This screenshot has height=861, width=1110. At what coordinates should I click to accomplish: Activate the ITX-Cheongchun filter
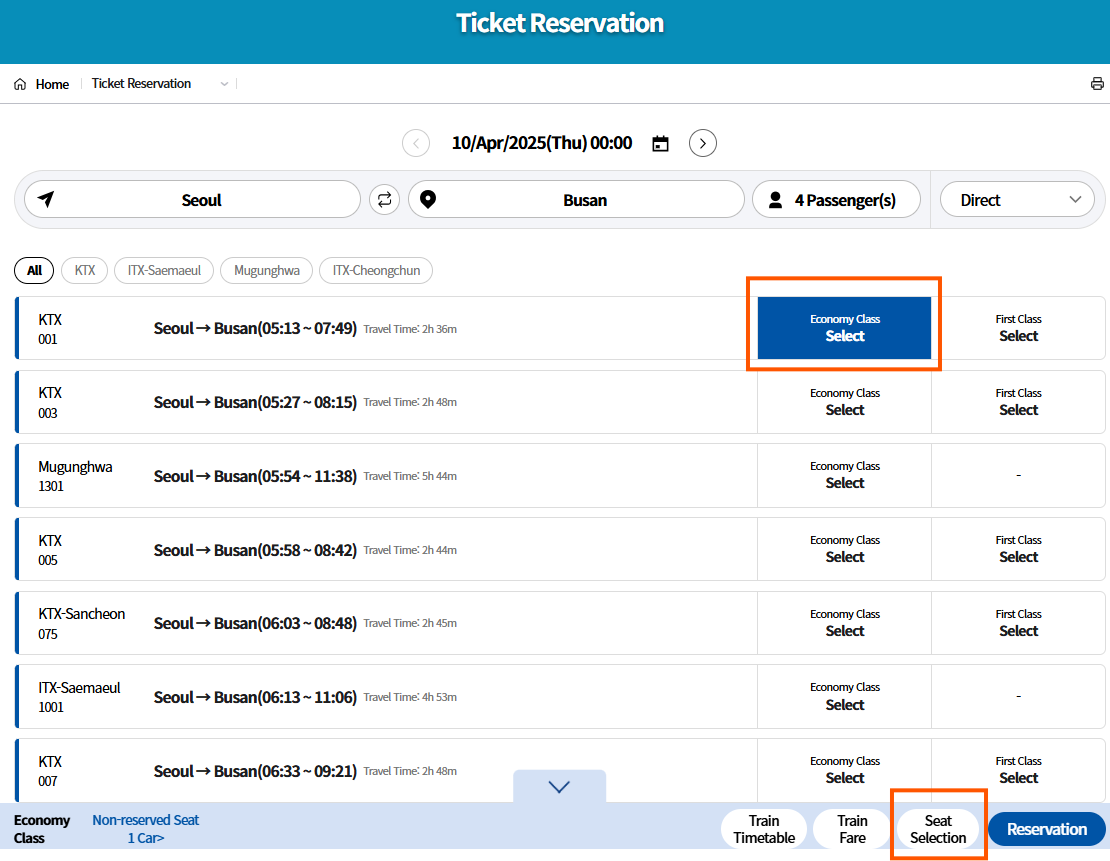tap(375, 270)
